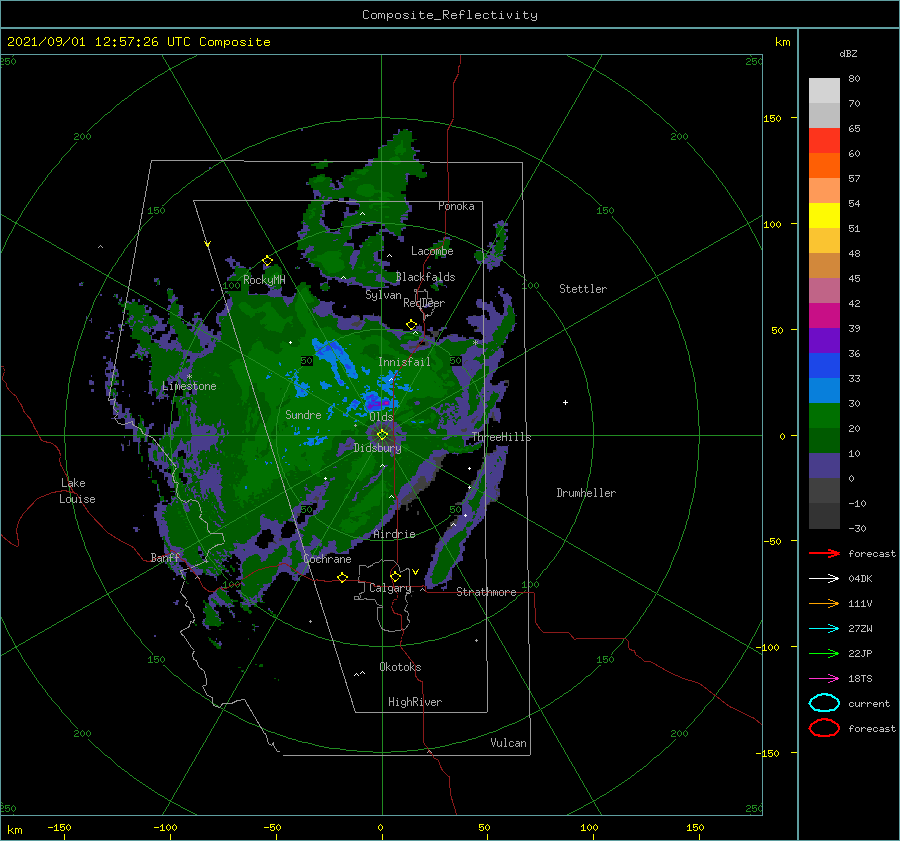Click the Blackfalds city label

tap(425, 277)
